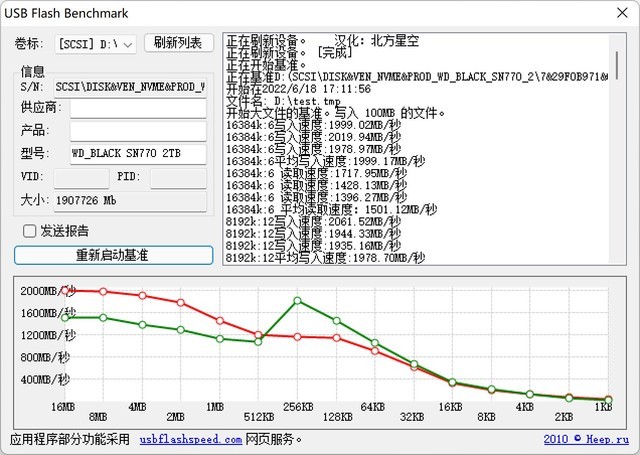Click the log panel scrollbar thumb
The height and width of the screenshot is (455, 640).
[x=617, y=65]
